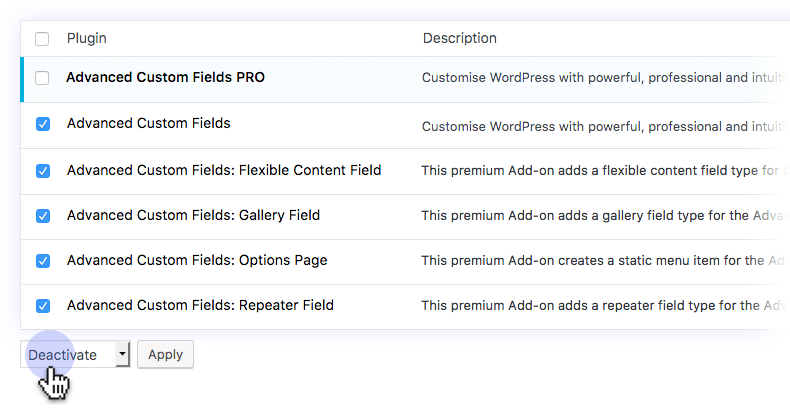The image size is (790, 413).
Task: Uncheck the Advanced Custom Fields checkbox
Action: (x=43, y=124)
